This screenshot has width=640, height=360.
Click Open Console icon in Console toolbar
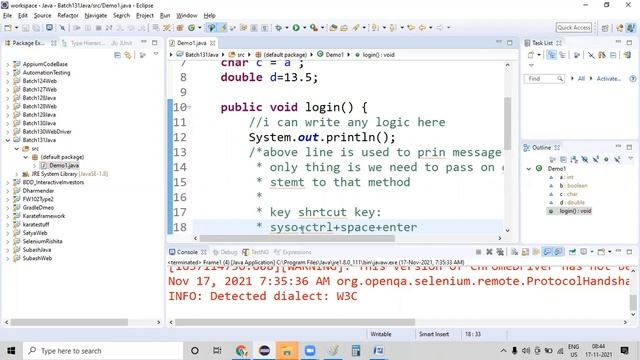coord(601,252)
